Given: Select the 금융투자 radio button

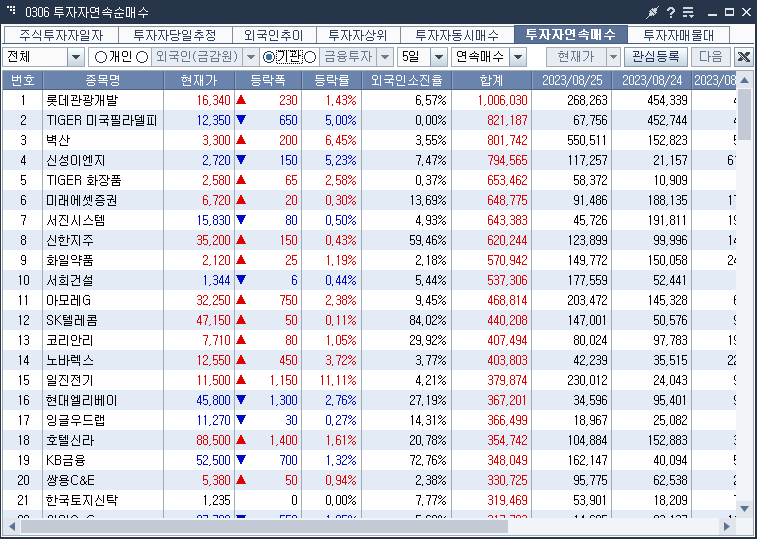Looking at the screenshot, I should pyautogui.click(x=310, y=57).
